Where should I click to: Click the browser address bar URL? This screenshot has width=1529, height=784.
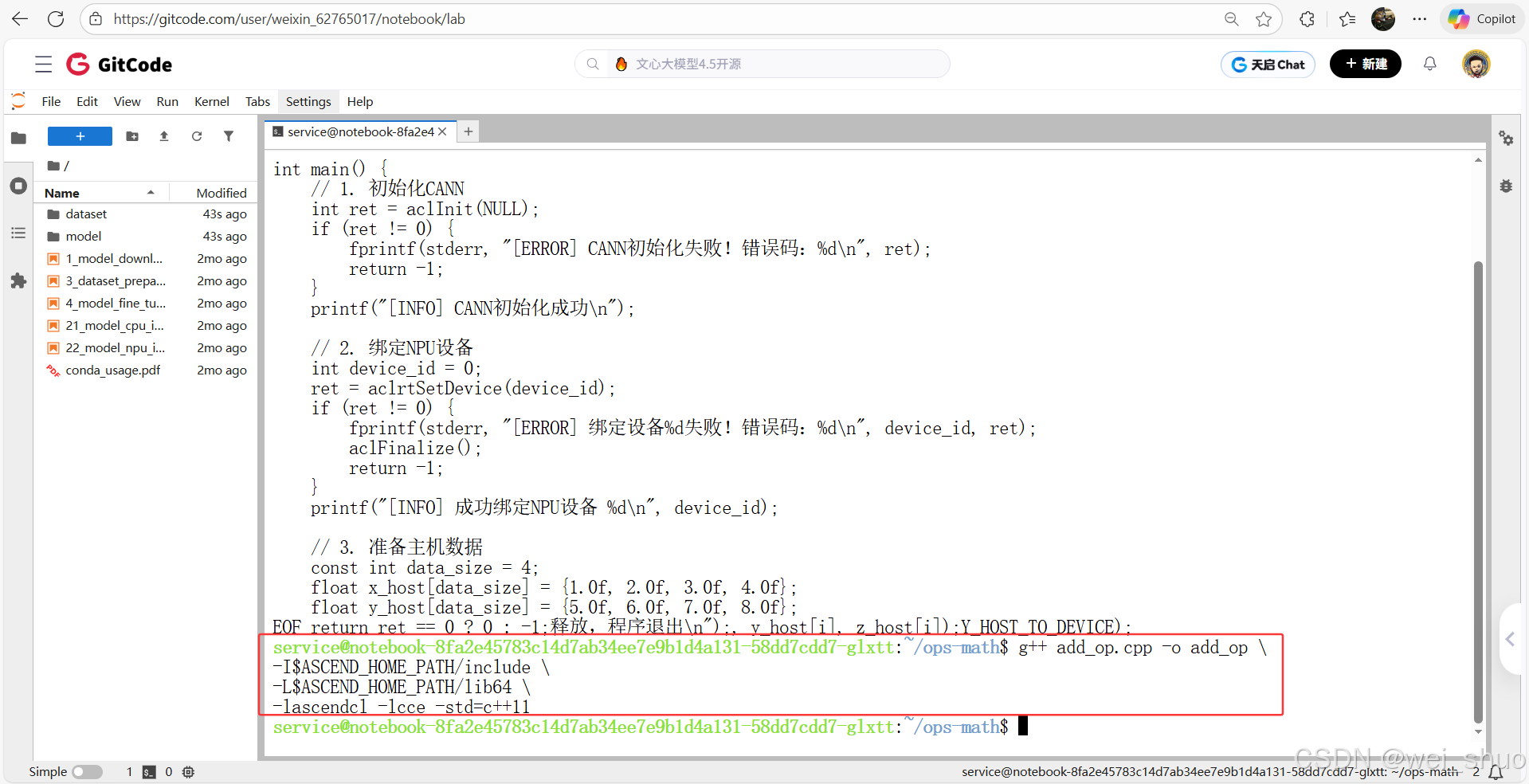[x=289, y=19]
